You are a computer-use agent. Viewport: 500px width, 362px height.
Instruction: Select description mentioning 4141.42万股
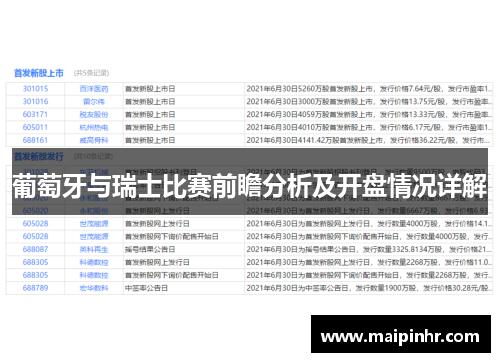369,140
